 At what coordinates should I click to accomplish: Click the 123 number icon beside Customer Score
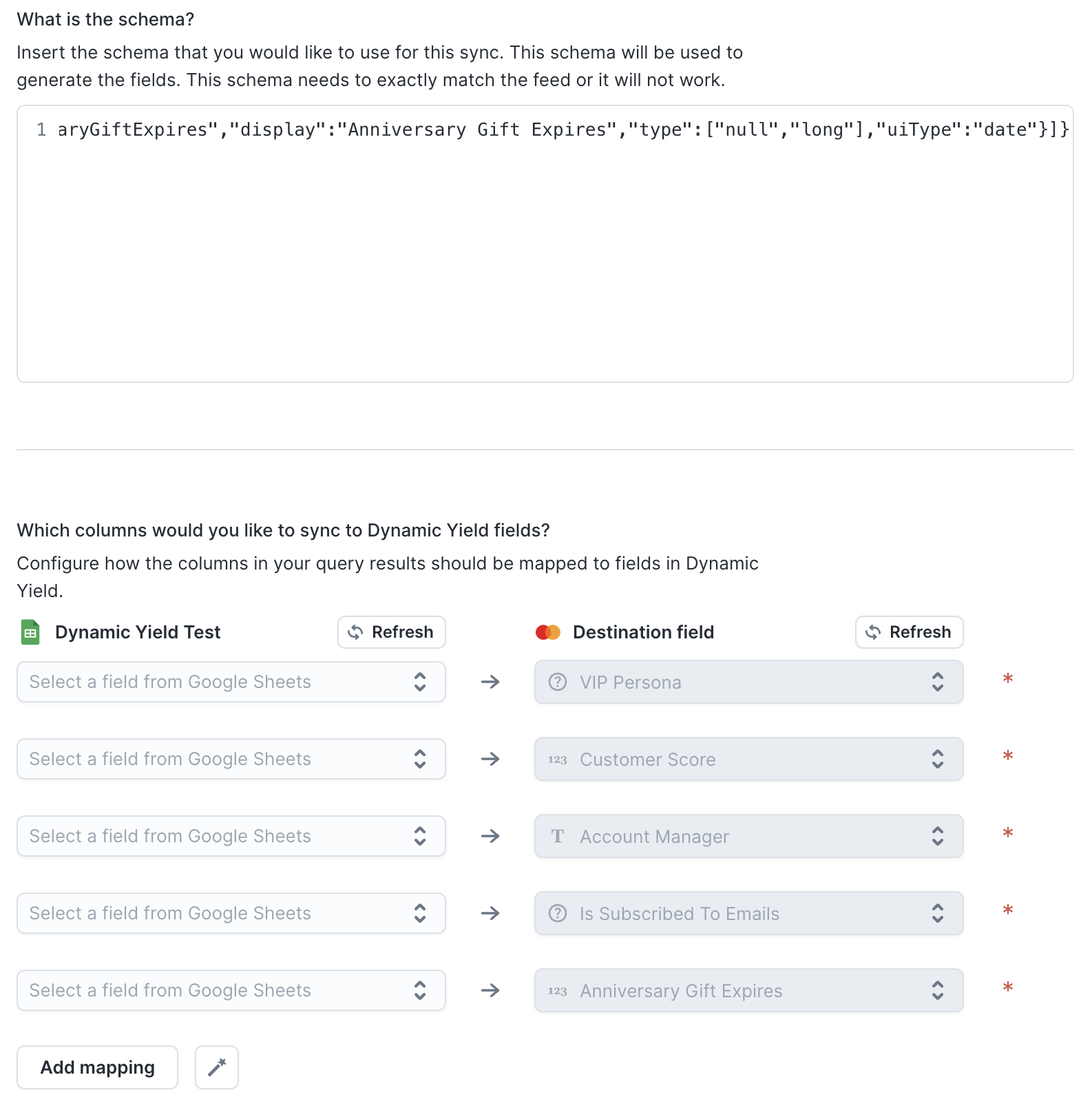point(558,759)
